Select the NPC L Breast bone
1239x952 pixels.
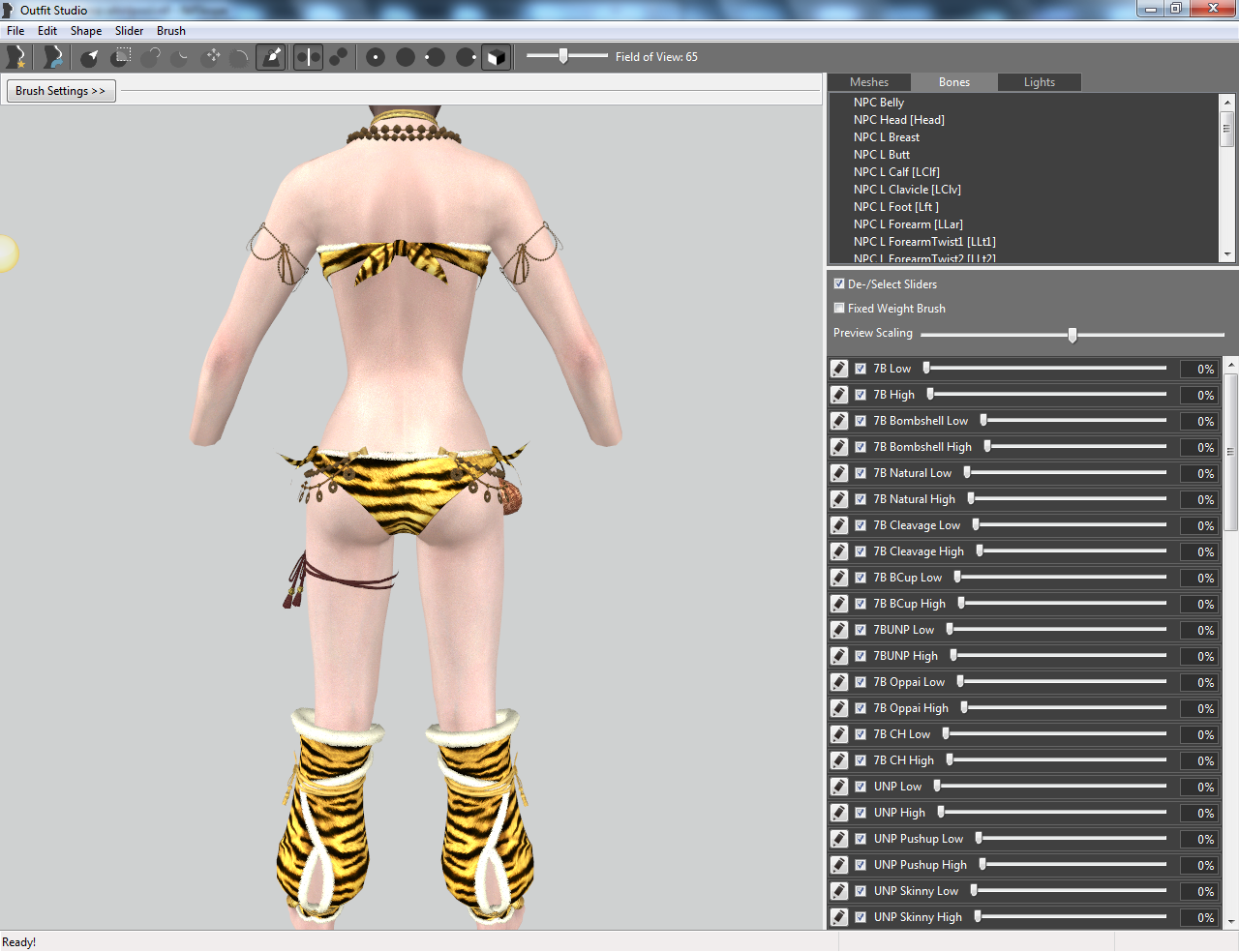pyautogui.click(x=887, y=137)
